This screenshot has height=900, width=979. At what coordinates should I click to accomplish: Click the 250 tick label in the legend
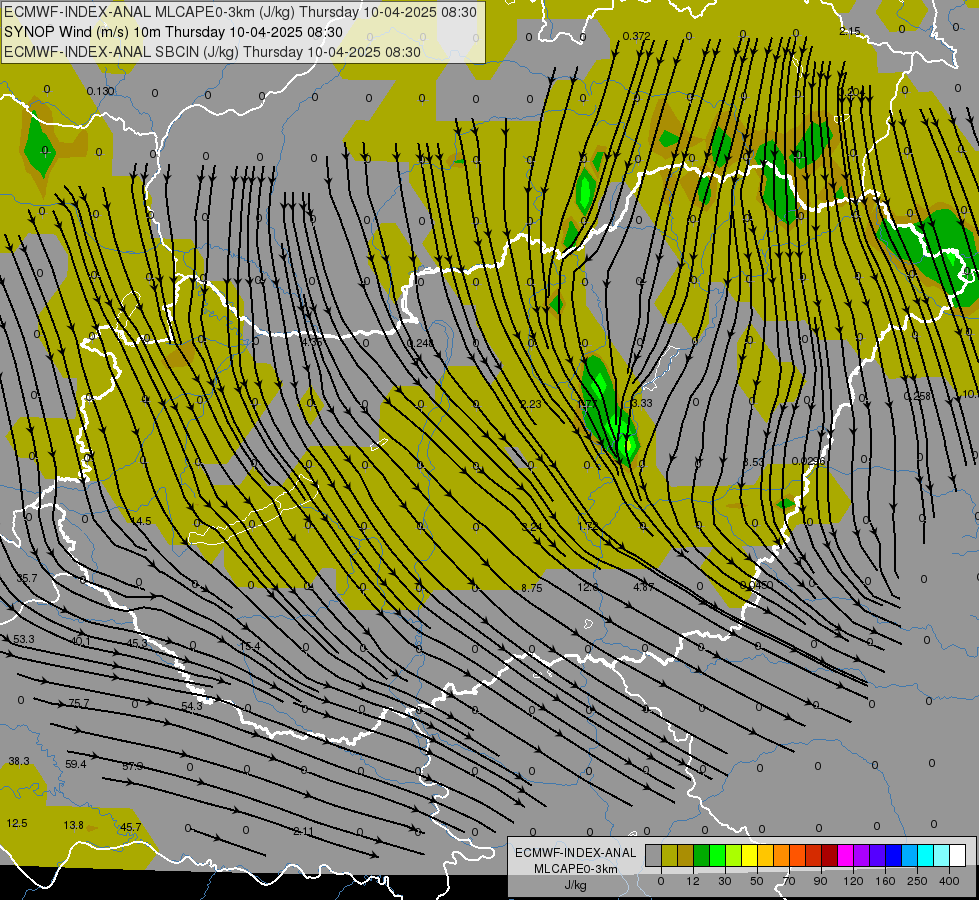(x=917, y=881)
